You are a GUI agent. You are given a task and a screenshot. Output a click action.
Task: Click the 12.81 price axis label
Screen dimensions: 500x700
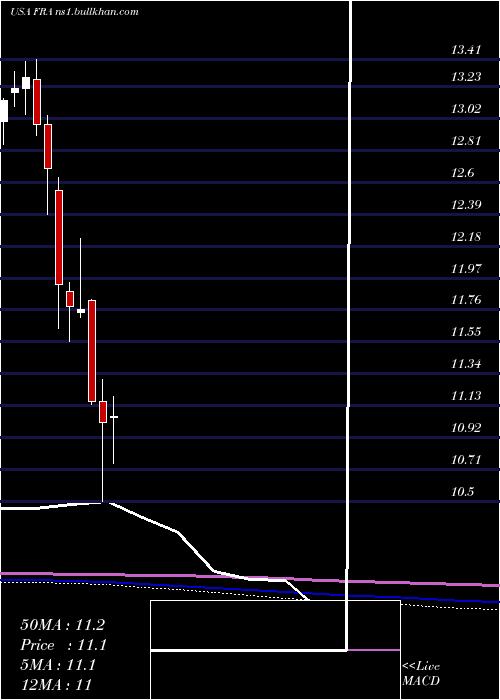click(466, 141)
